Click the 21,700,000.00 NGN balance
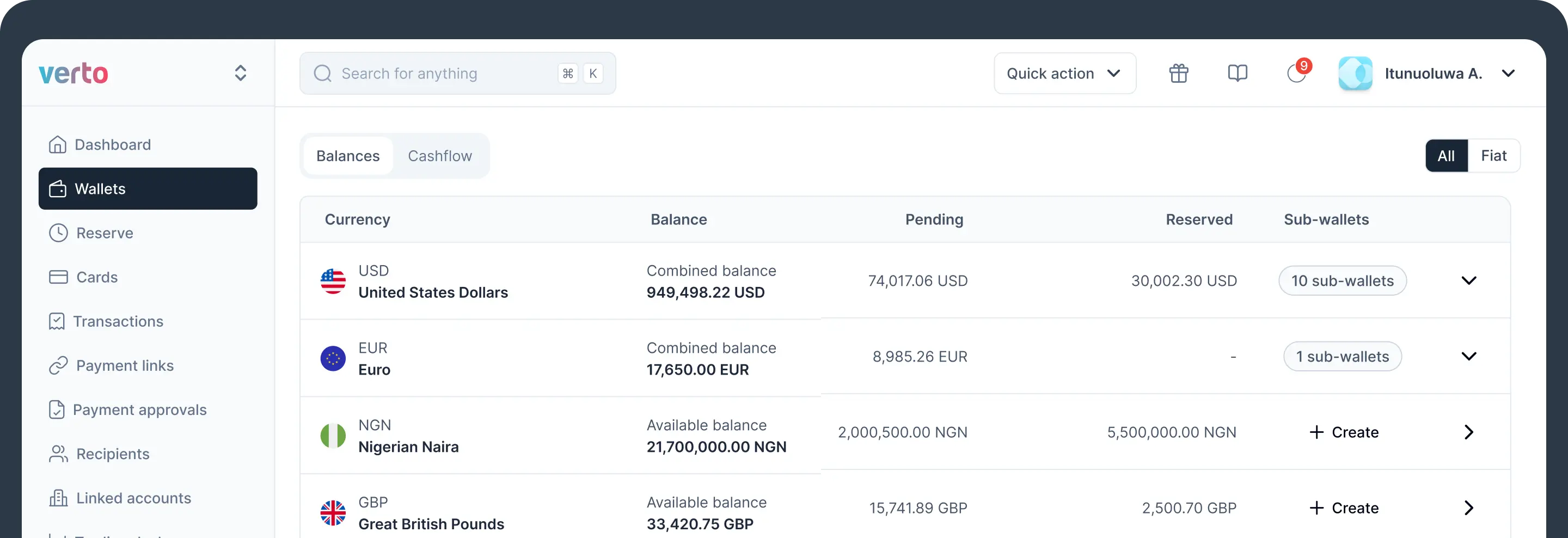 coord(716,447)
